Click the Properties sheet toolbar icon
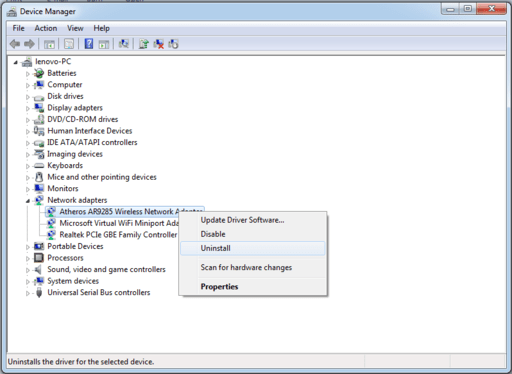Image resolution: width=512 pixels, height=374 pixels. [69, 44]
